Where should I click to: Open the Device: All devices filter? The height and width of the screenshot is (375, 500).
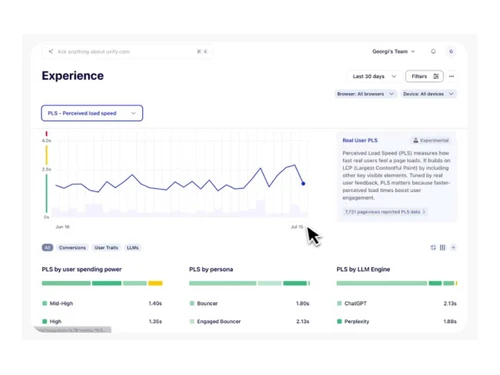point(428,94)
